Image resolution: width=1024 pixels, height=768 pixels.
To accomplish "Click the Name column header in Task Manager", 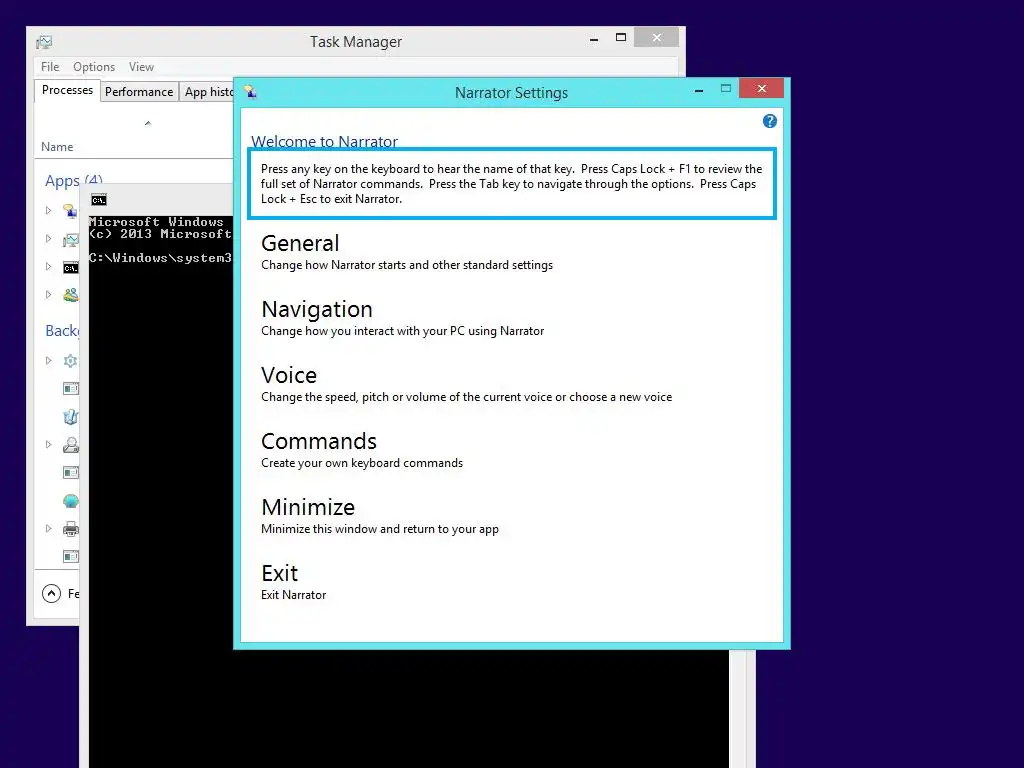I will tap(57, 147).
